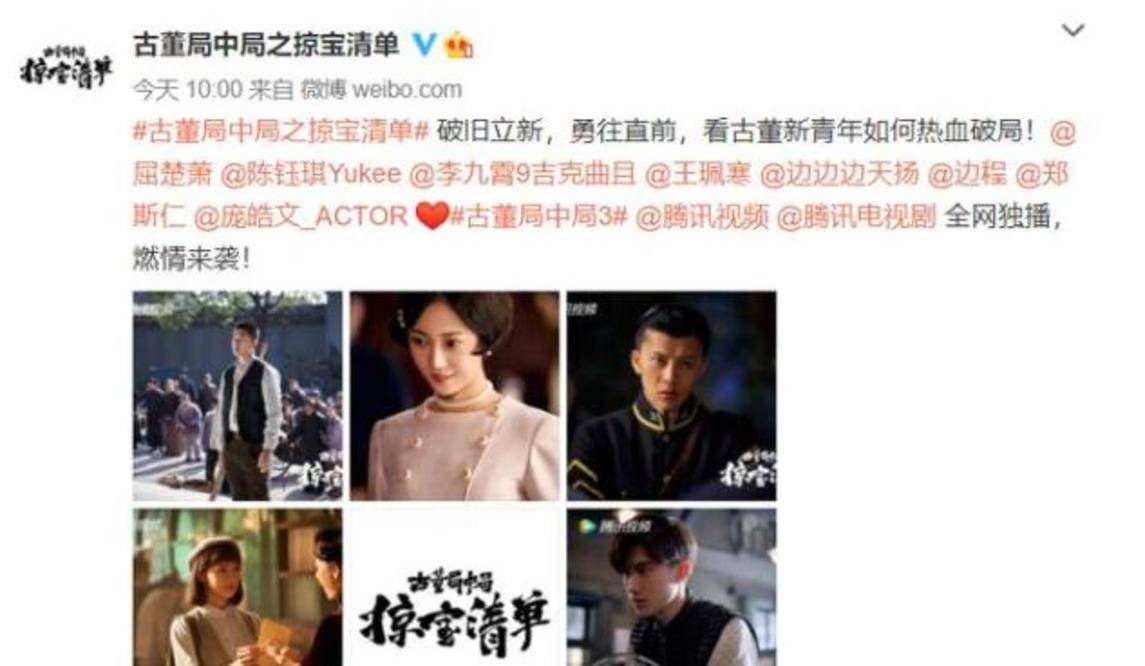Open mention @边边边天扬
Image resolution: width=1145 pixels, height=666 pixels.
839,174
